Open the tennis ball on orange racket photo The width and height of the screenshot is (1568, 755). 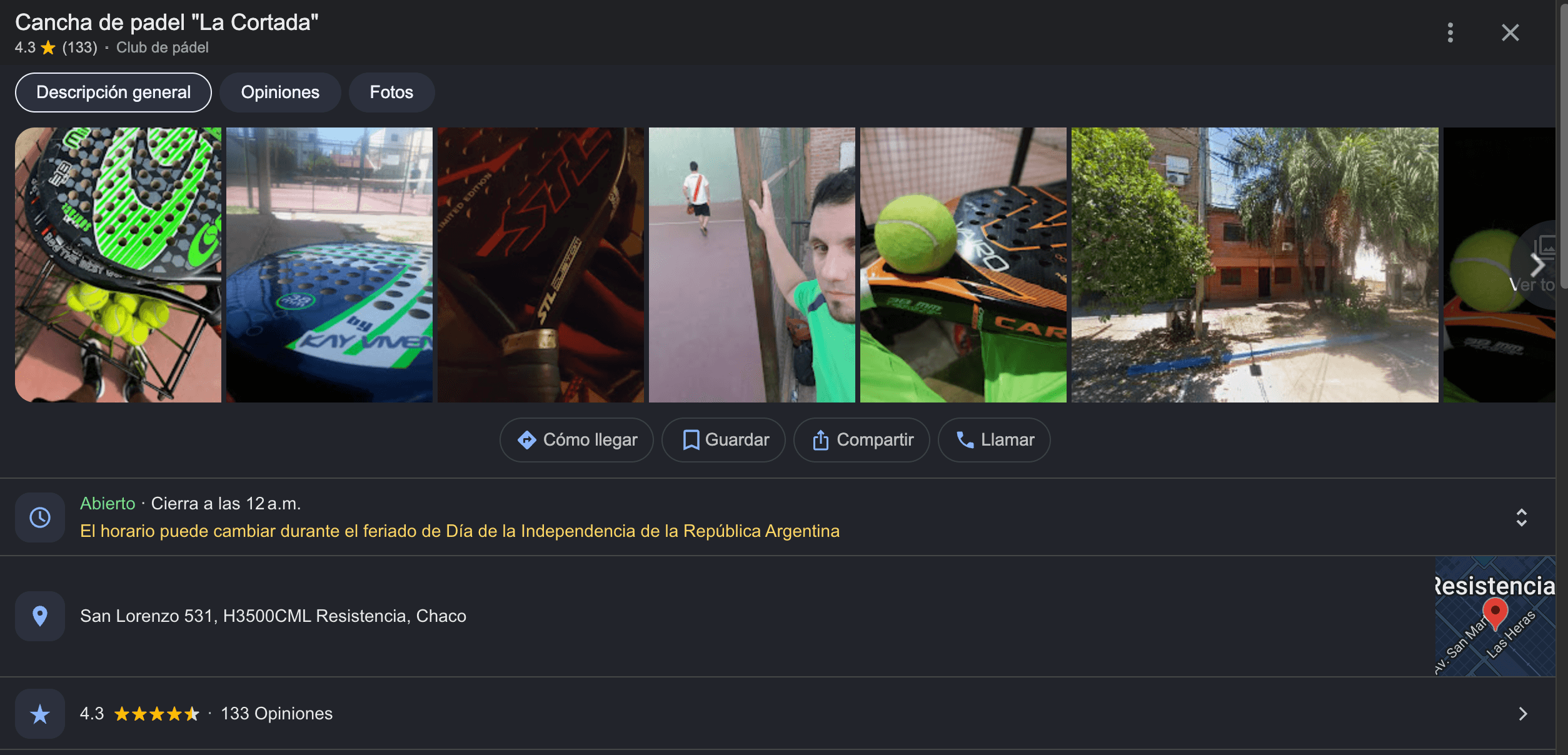pos(963,265)
